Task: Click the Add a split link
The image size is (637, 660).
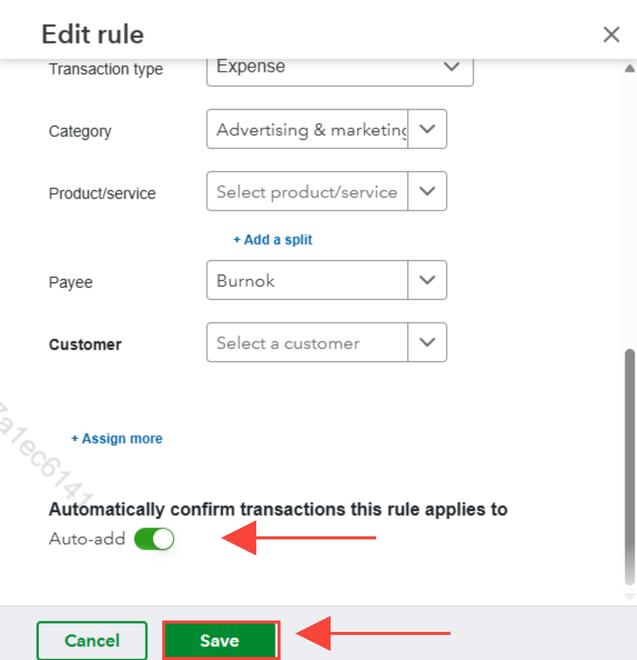Action: click(273, 240)
